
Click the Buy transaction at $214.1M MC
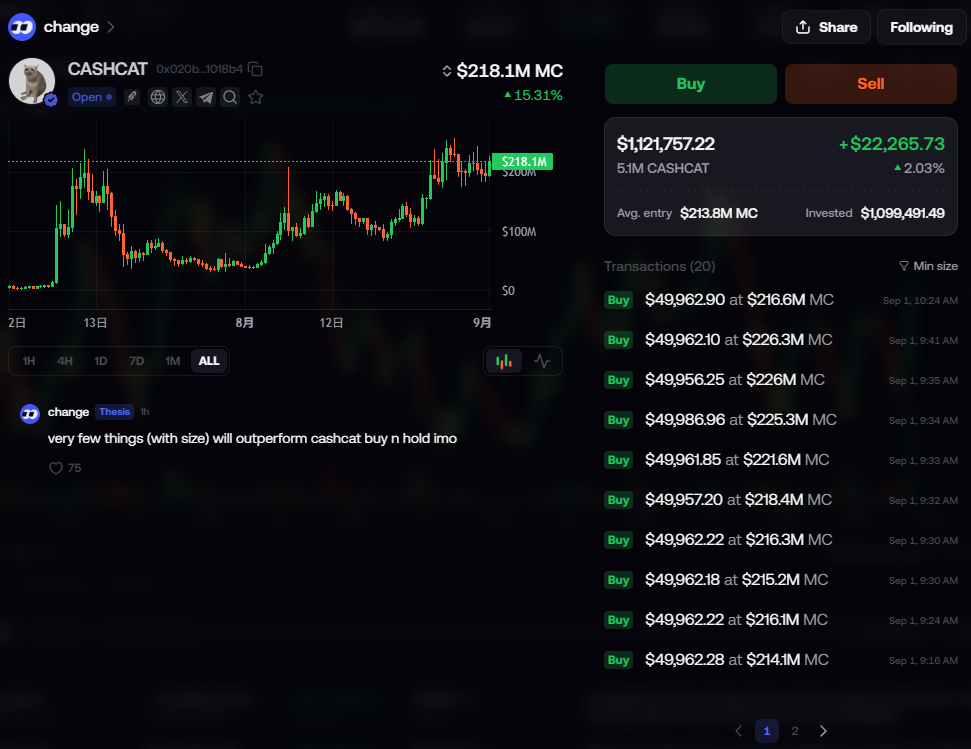pos(781,660)
